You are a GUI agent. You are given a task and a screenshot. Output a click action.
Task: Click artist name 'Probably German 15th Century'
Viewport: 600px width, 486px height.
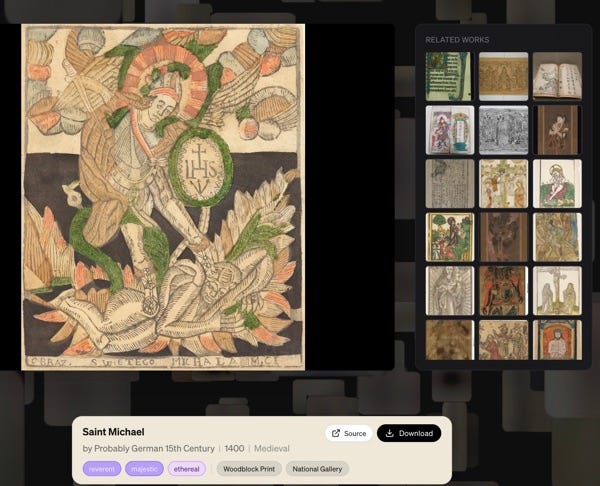pos(154,448)
